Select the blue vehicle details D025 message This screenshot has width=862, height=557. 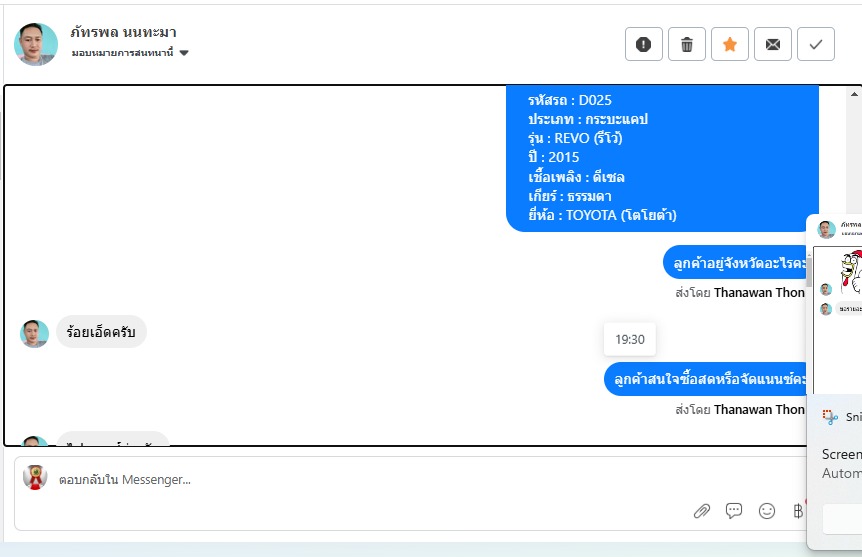(x=662, y=158)
